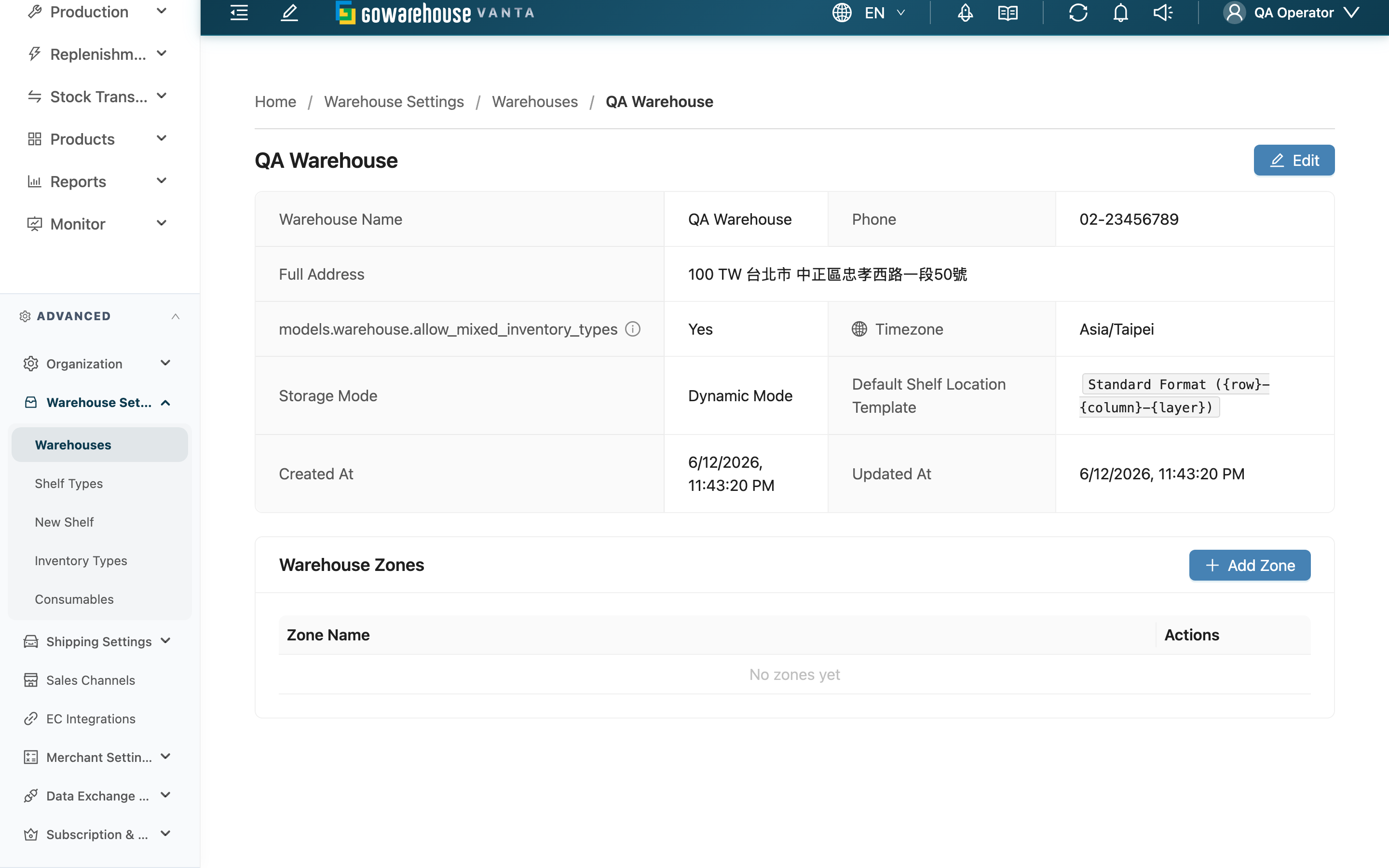The image size is (1389, 868).
Task: Select Warehouses in the sidebar
Action: tap(100, 444)
